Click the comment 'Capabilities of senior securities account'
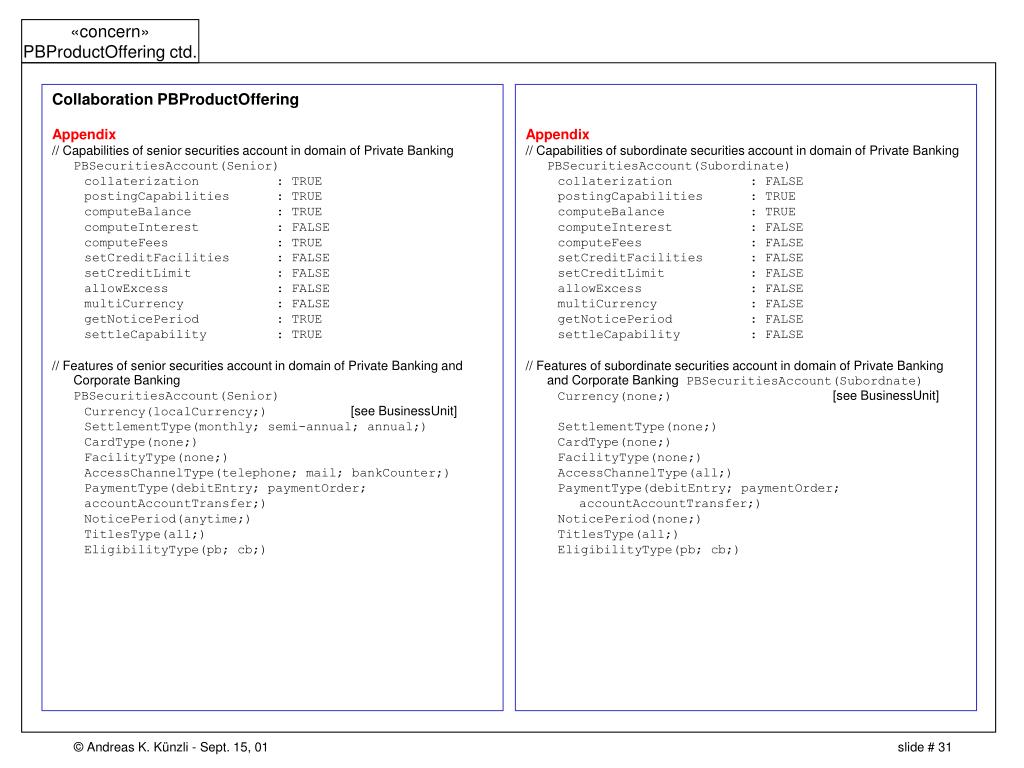The width and height of the screenshot is (1024, 768). point(253,151)
